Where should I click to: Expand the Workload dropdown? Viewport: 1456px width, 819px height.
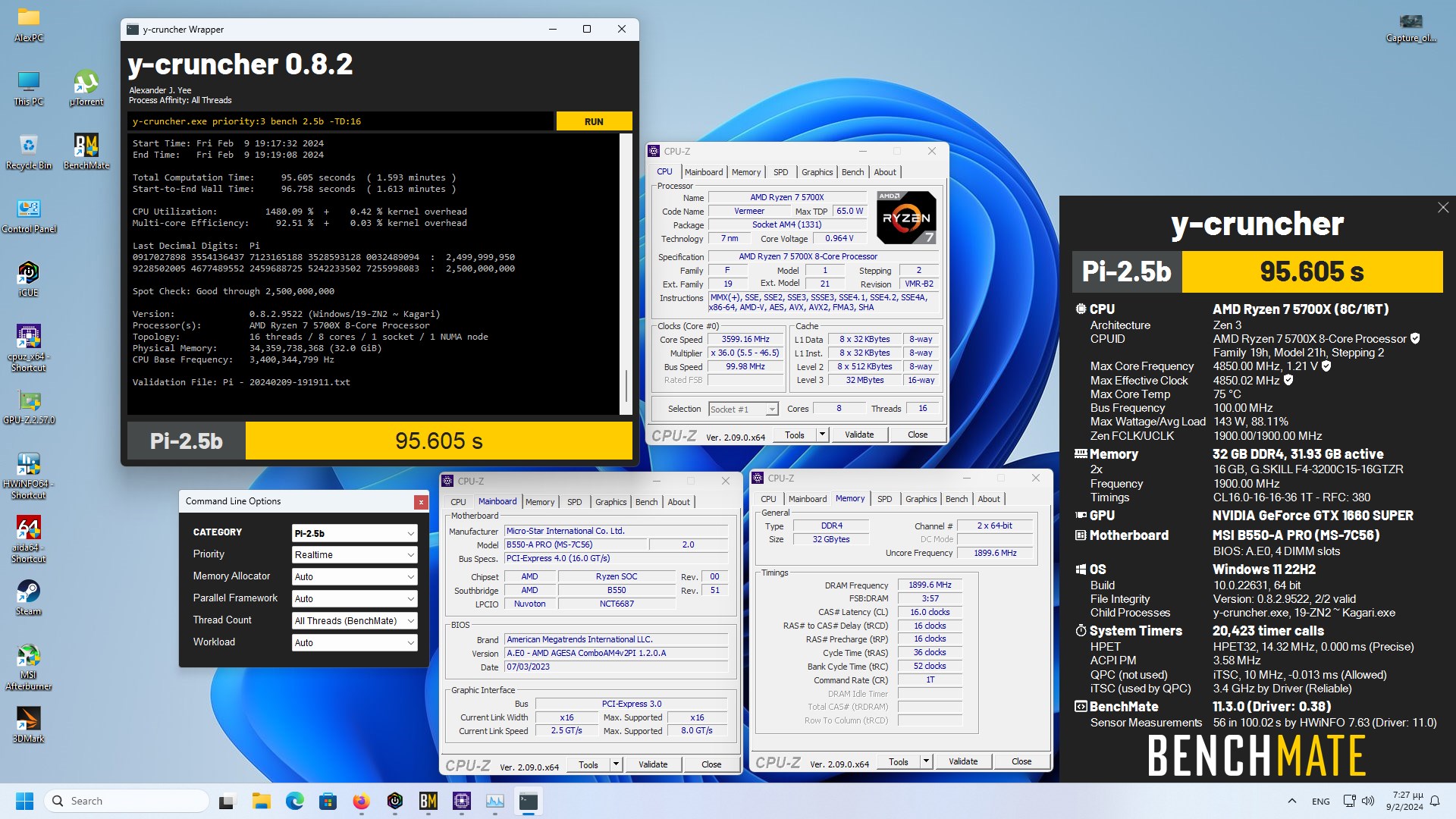click(x=354, y=643)
